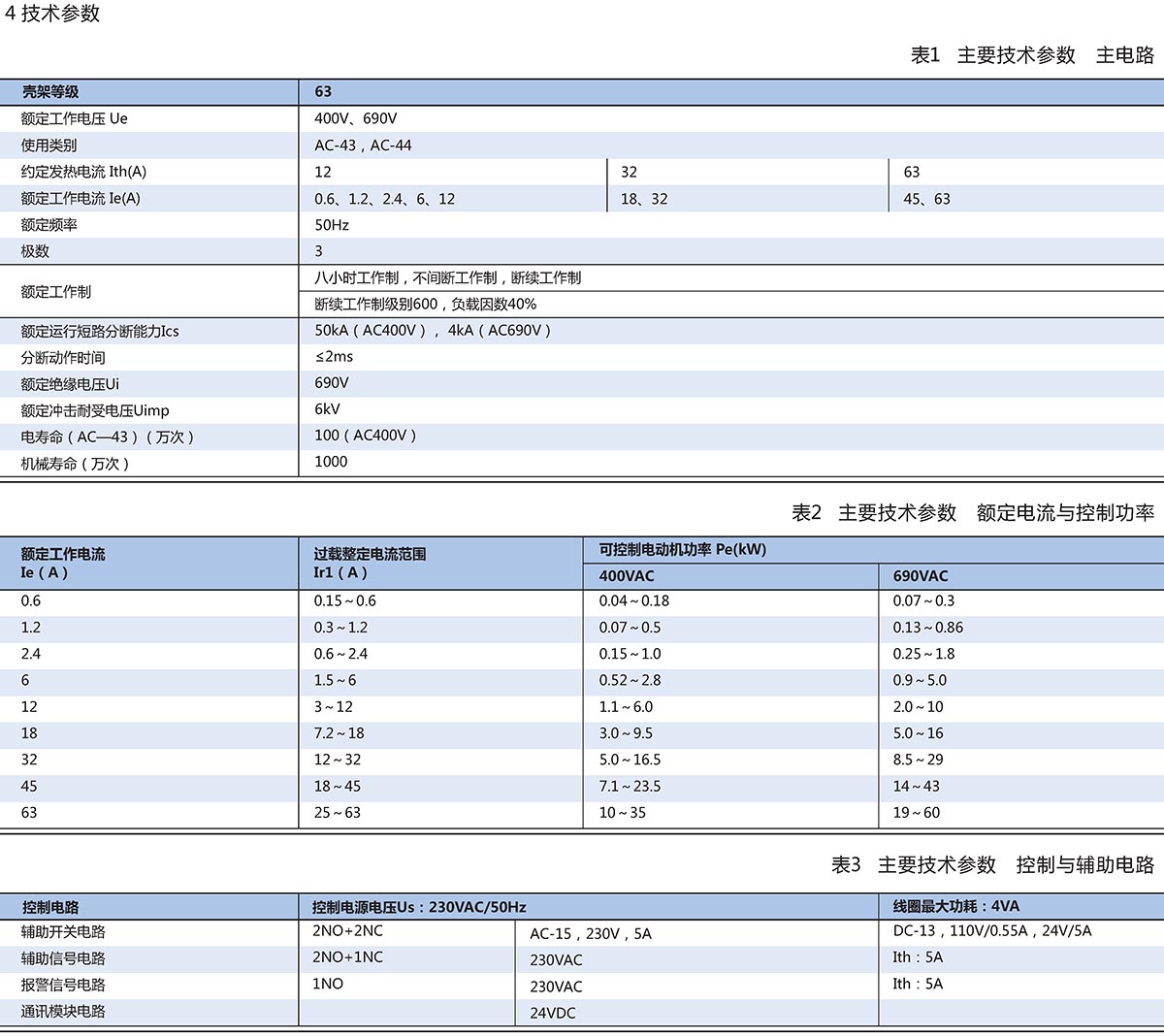Click the "690VAC" column header
The height and width of the screenshot is (1036, 1164).
[x=921, y=576]
